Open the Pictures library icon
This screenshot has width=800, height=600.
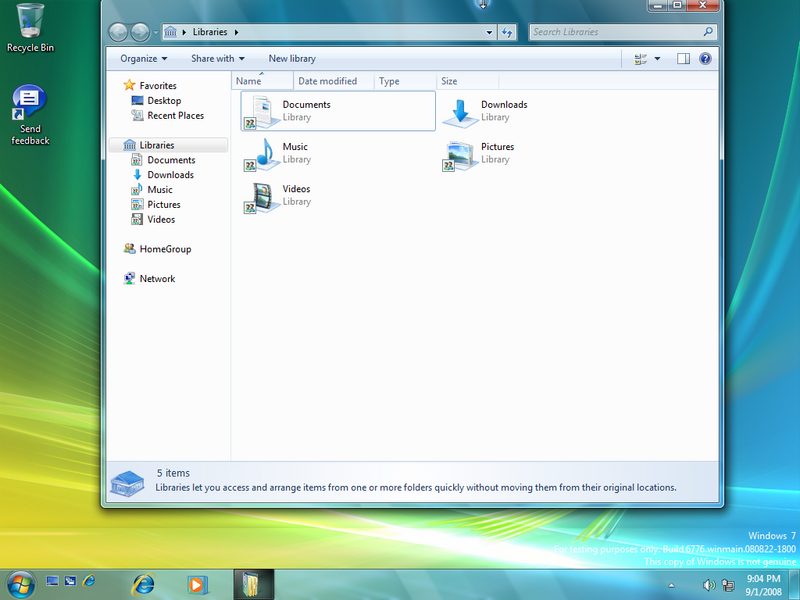460,153
